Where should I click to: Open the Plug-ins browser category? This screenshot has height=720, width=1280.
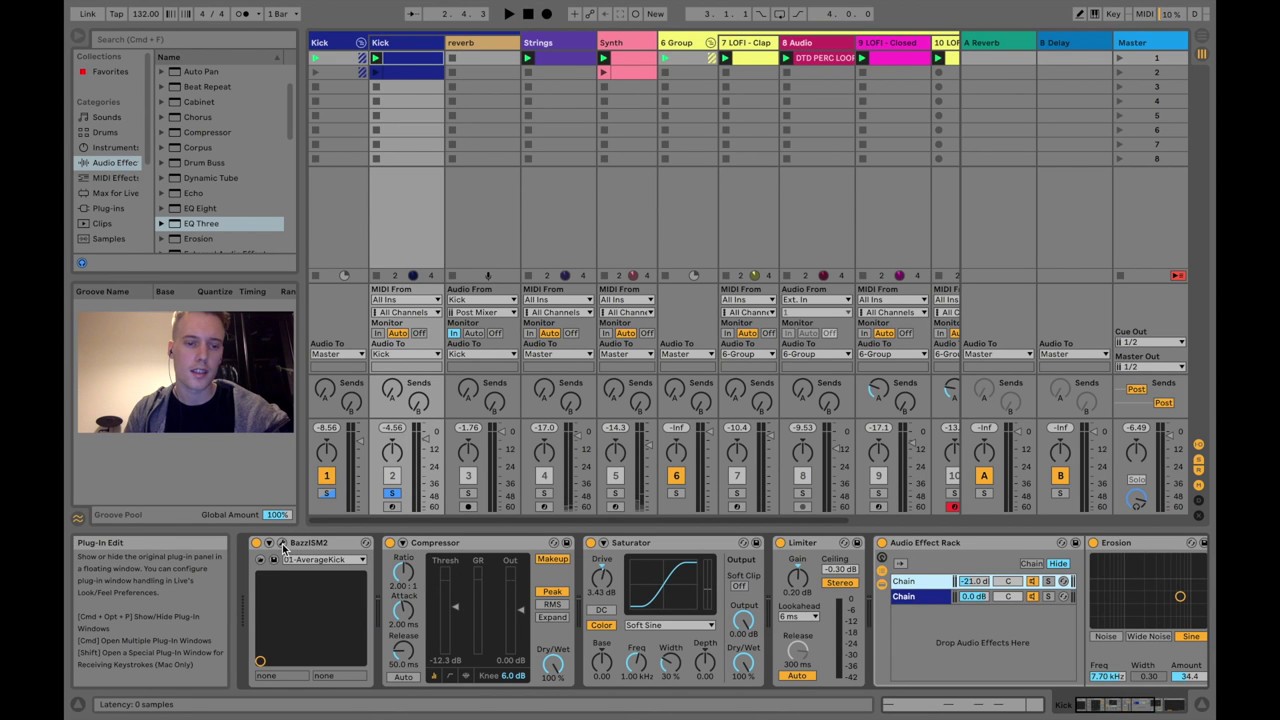click(x=108, y=208)
